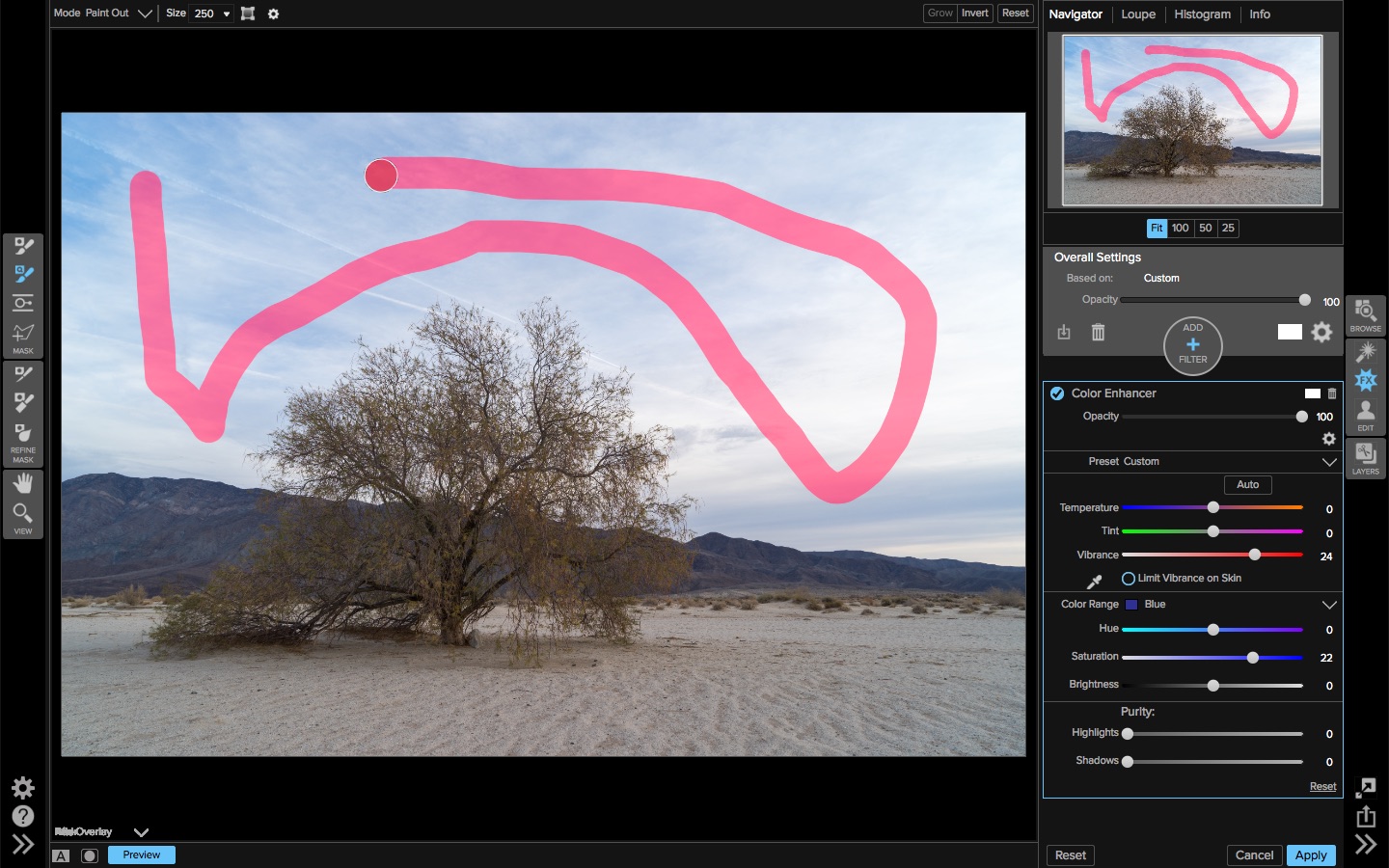The image size is (1389, 868).
Task: Open the help question mark icon
Action: pos(23,816)
